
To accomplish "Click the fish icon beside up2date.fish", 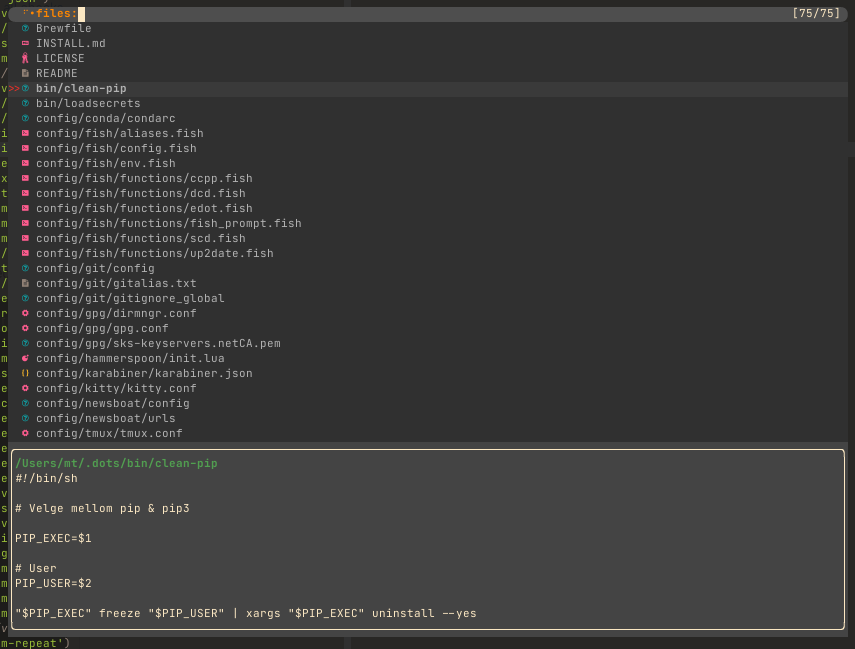I will (x=25, y=253).
